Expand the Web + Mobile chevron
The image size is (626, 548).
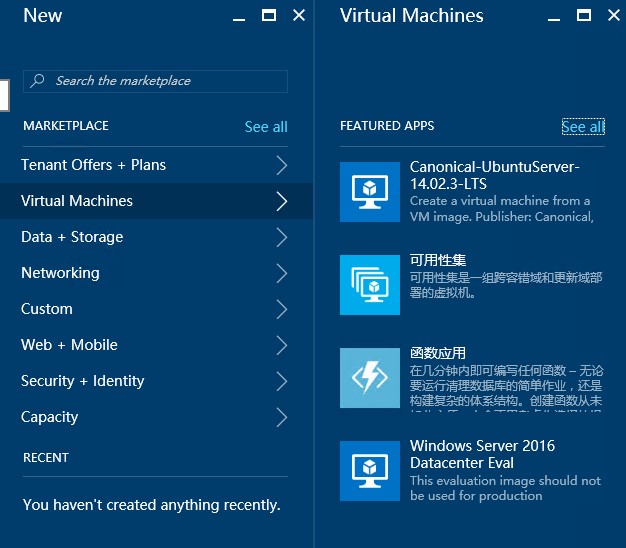282,345
